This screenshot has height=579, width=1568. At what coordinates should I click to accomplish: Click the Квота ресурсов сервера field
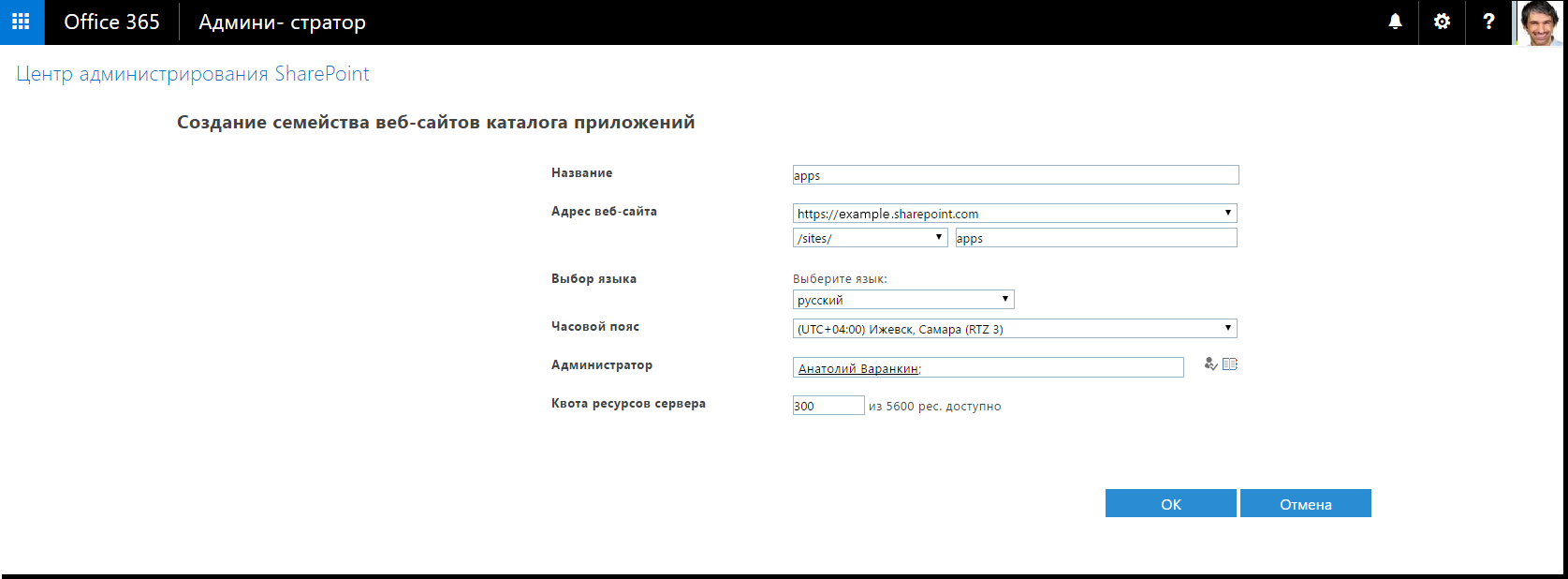coord(828,406)
